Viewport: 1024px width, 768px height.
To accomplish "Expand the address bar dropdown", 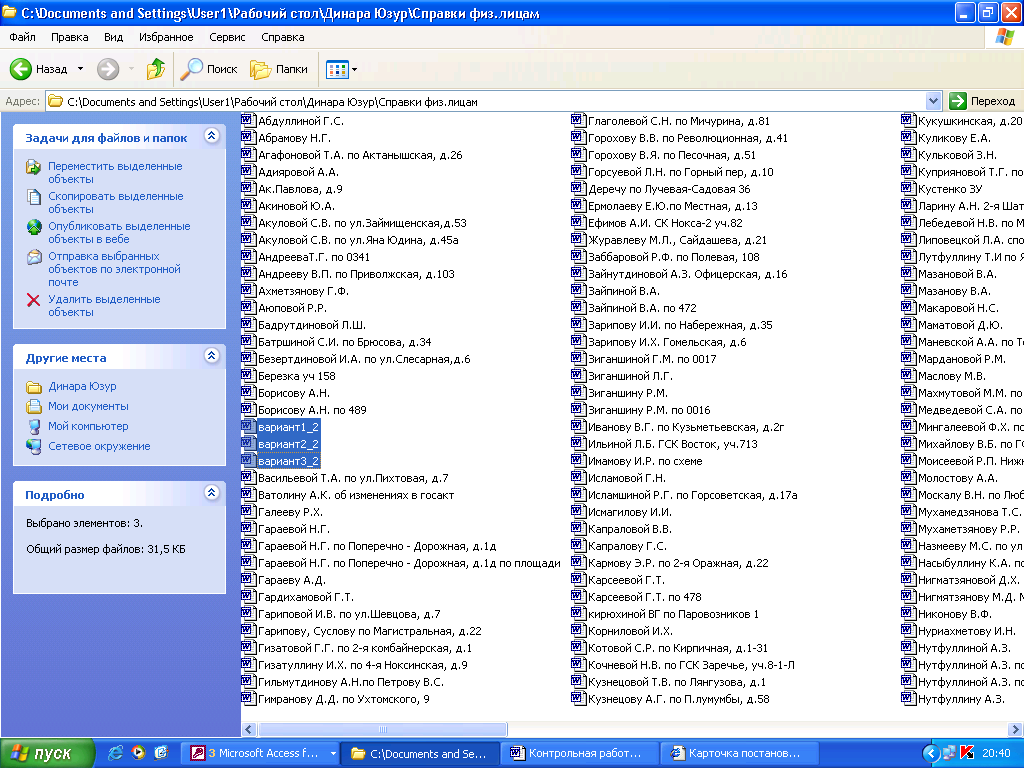I will 933,101.
